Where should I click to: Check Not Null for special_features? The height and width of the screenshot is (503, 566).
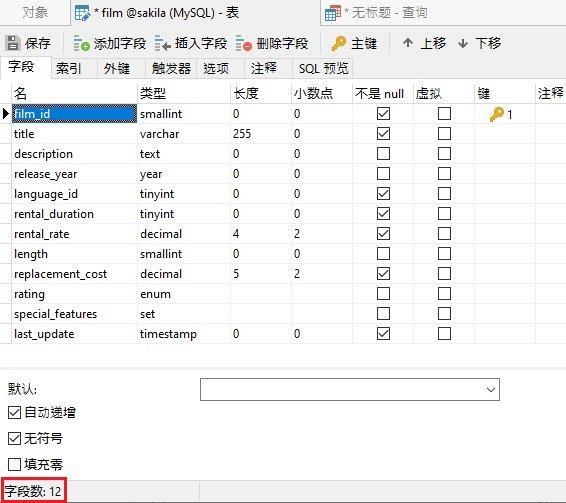tap(383, 313)
